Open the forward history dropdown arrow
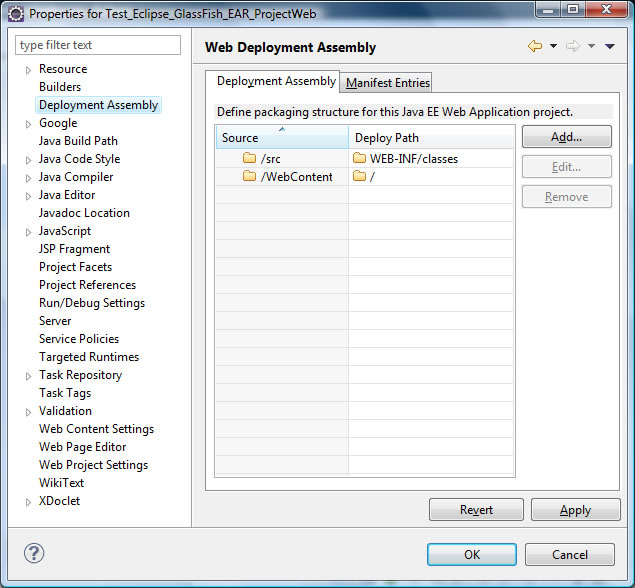This screenshot has height=588, width=635. click(591, 46)
